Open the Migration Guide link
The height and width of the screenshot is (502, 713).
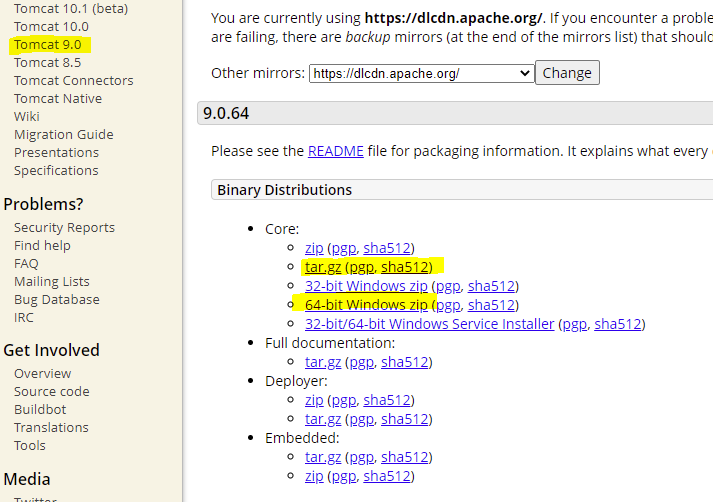pyautogui.click(x=64, y=135)
